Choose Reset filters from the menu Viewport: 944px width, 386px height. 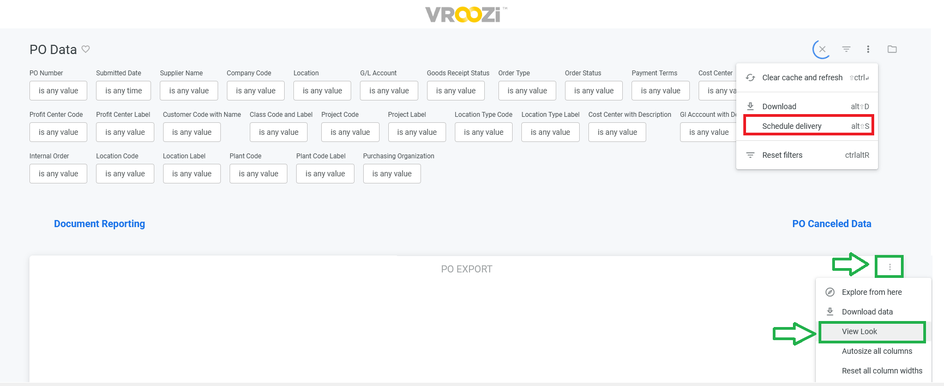click(807, 155)
